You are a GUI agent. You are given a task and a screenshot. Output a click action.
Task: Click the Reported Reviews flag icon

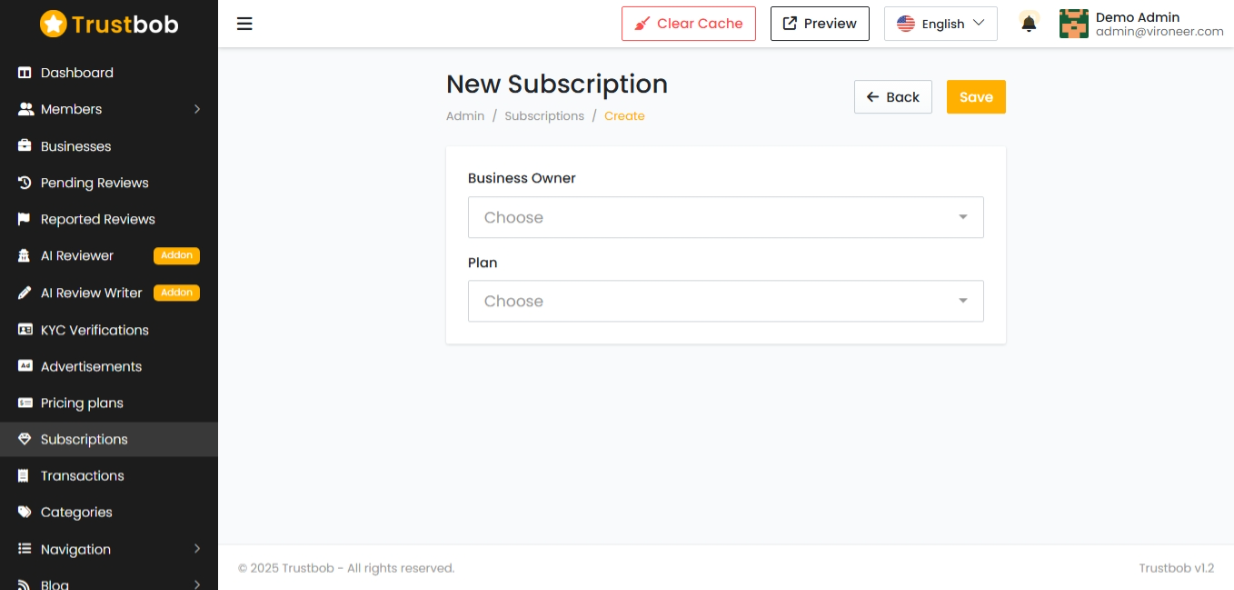[x=25, y=219]
